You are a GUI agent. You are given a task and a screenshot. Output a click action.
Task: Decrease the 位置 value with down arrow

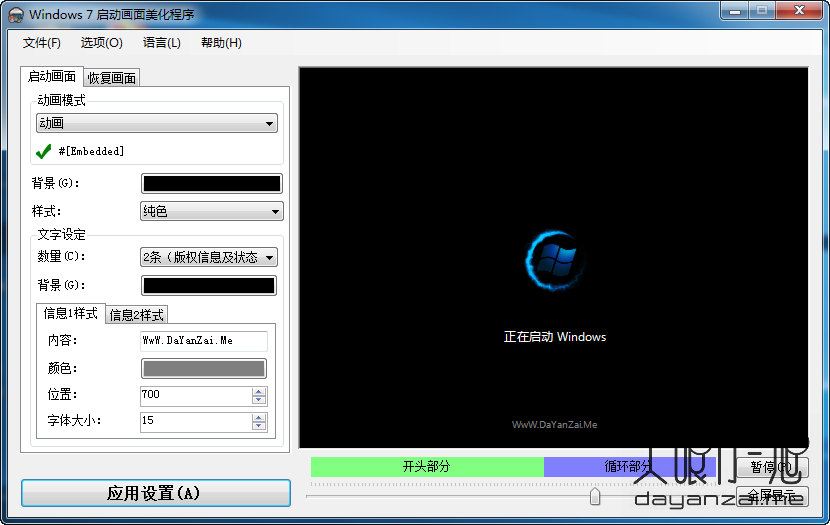(x=259, y=400)
